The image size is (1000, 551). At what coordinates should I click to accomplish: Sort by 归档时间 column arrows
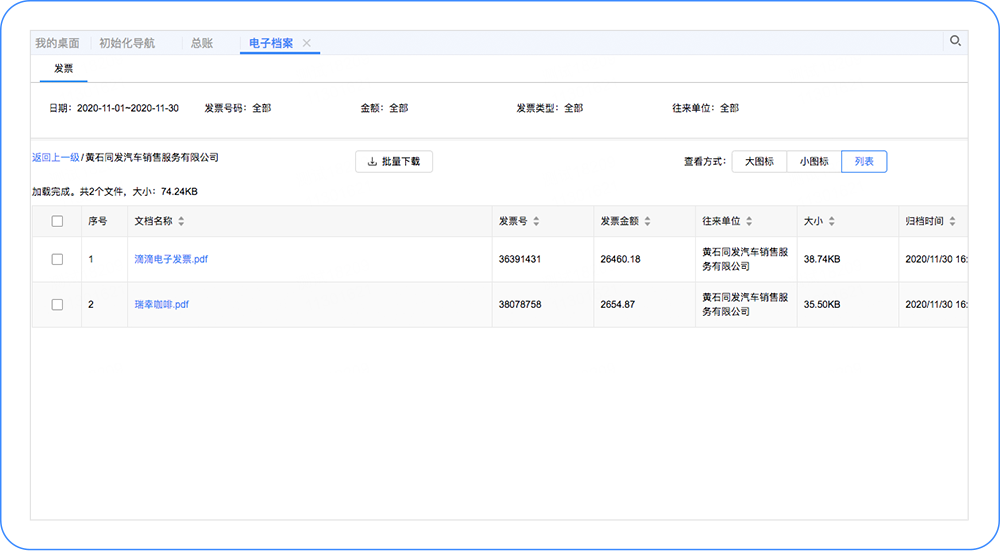tap(953, 221)
